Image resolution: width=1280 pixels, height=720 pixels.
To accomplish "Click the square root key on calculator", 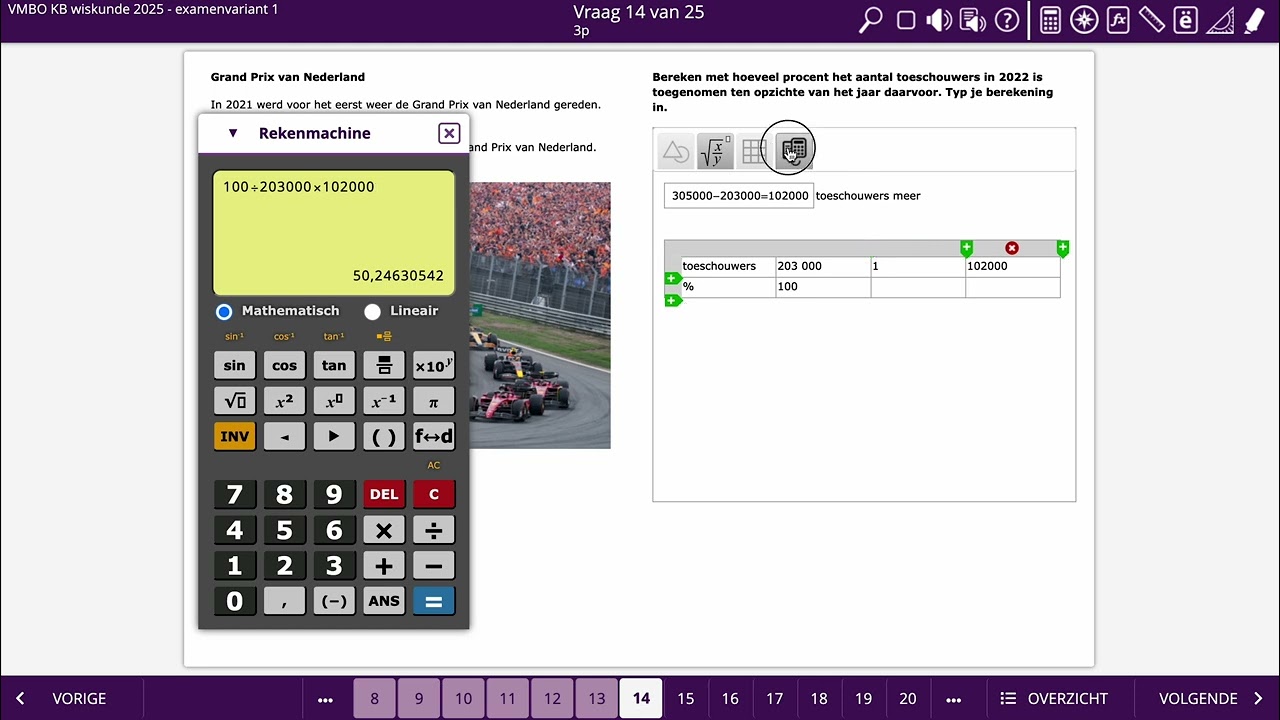I will (x=234, y=401).
